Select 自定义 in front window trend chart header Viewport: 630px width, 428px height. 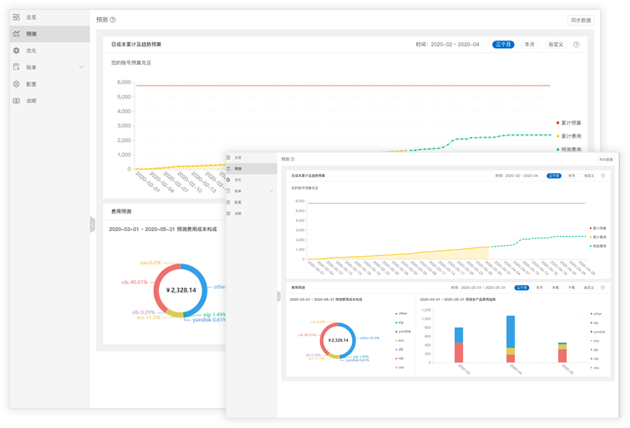(x=589, y=176)
